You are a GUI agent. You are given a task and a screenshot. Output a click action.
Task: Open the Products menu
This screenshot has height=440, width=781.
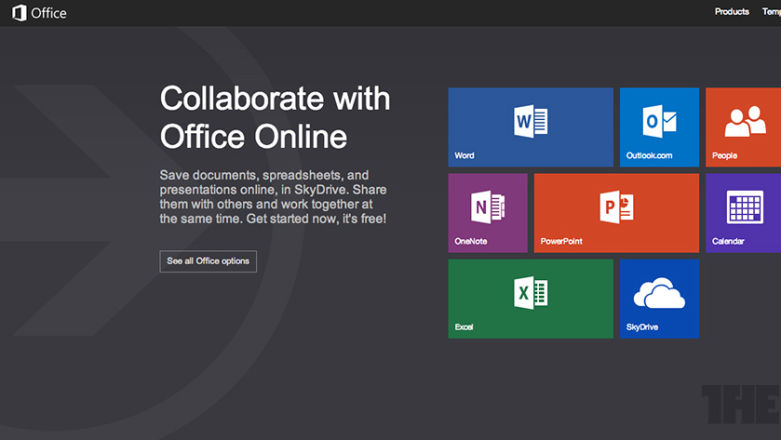(x=732, y=11)
